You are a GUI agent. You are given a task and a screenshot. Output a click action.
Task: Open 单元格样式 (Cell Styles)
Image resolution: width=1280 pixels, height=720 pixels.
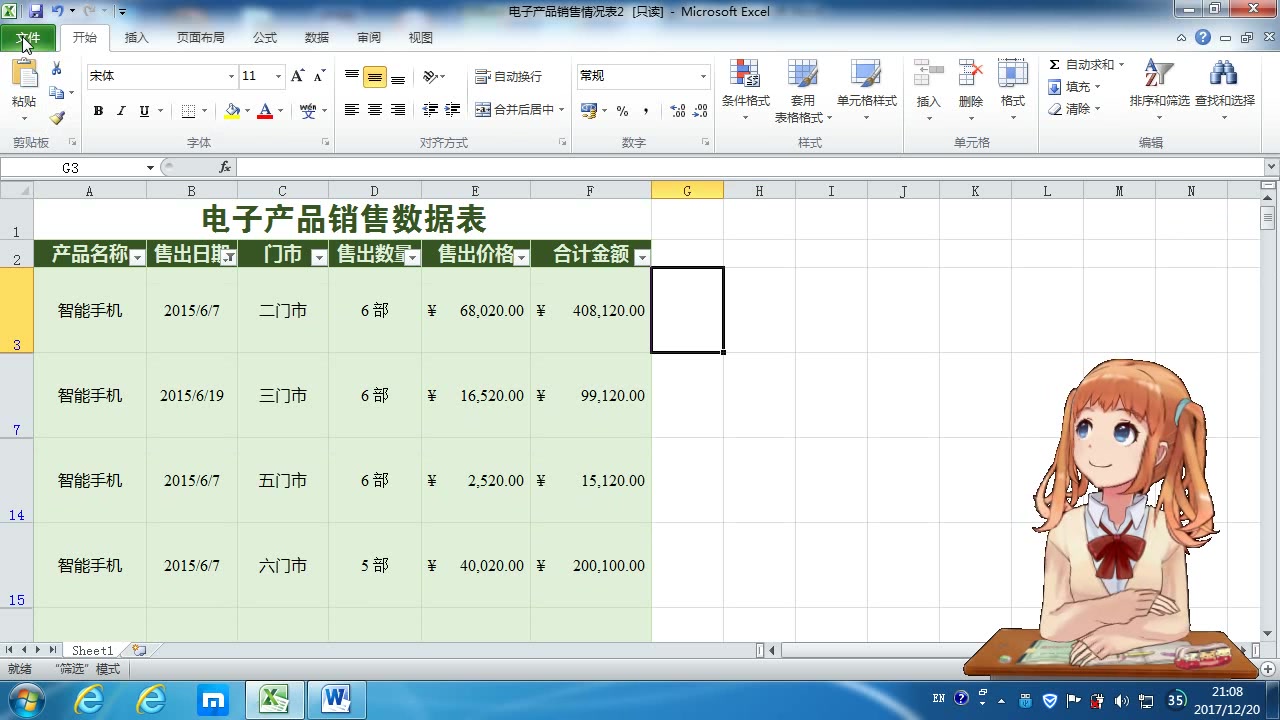tap(866, 90)
